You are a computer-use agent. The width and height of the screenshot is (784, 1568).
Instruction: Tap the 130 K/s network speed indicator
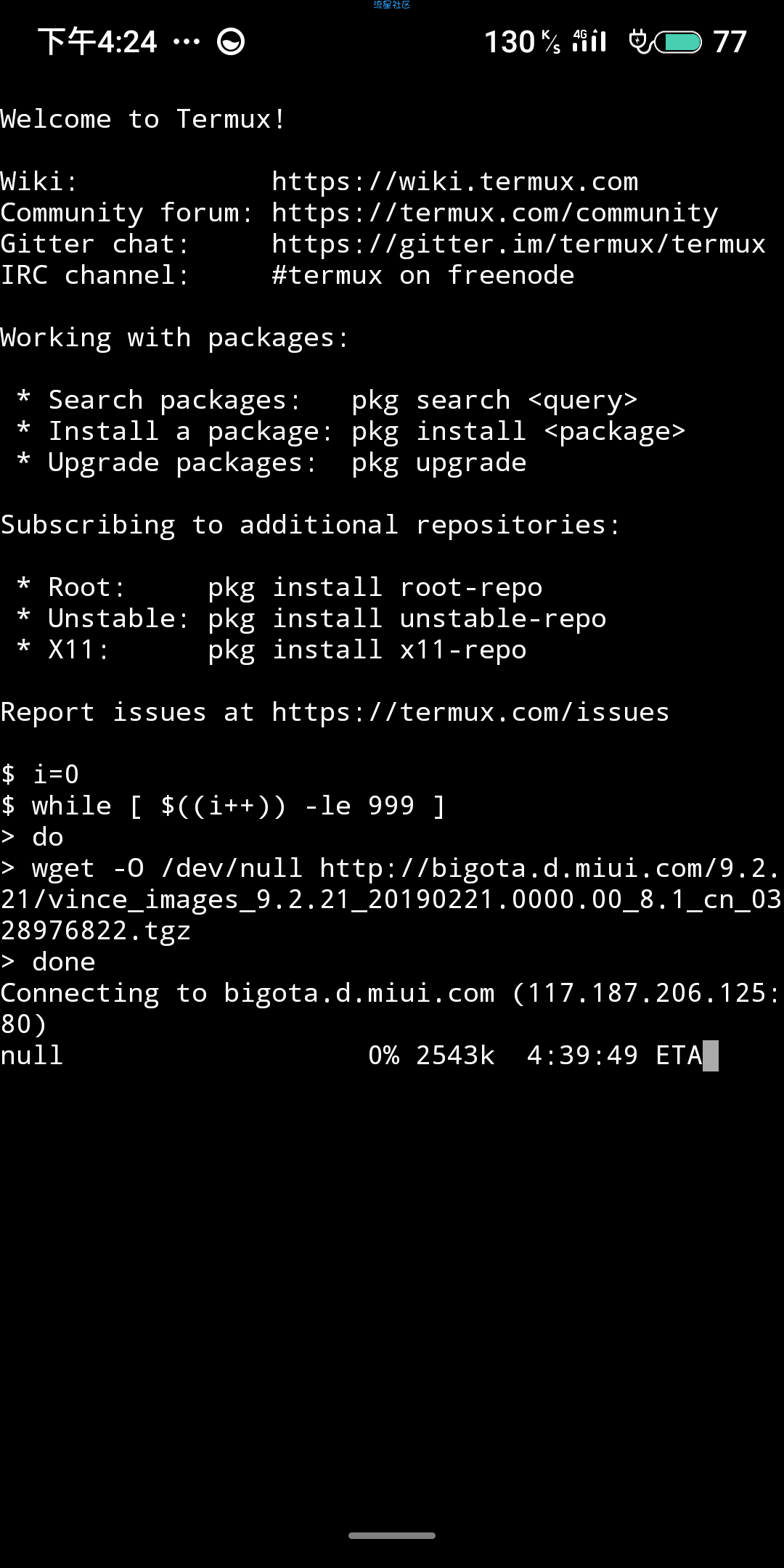coord(523,42)
